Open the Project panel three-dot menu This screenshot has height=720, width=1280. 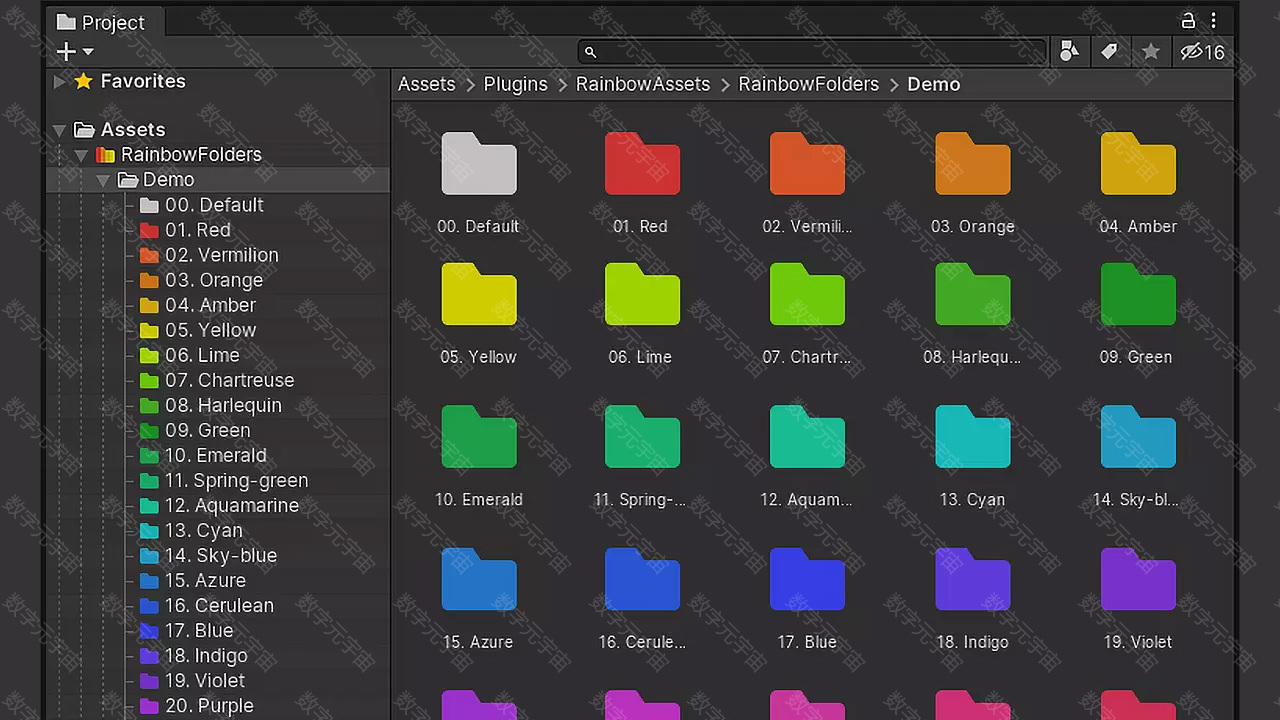pyautogui.click(x=1213, y=21)
